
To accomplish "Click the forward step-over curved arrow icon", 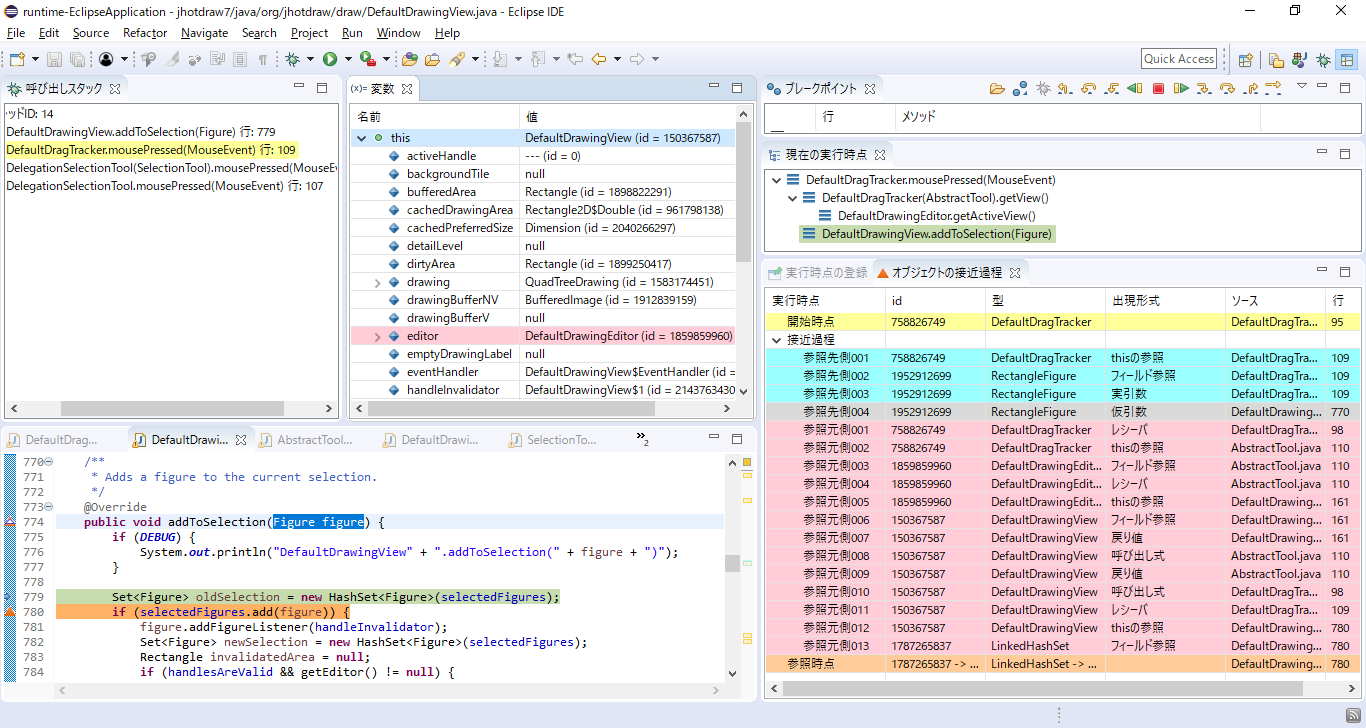I will 1227,88.
